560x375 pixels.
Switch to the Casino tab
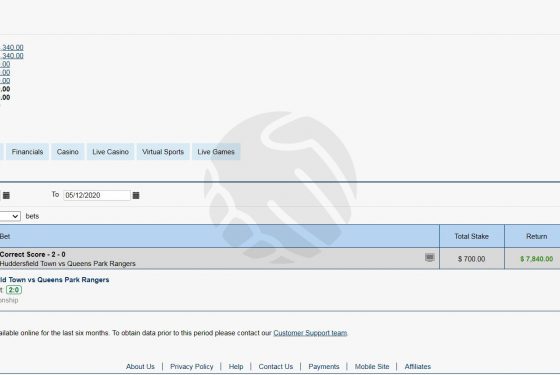pyautogui.click(x=68, y=152)
